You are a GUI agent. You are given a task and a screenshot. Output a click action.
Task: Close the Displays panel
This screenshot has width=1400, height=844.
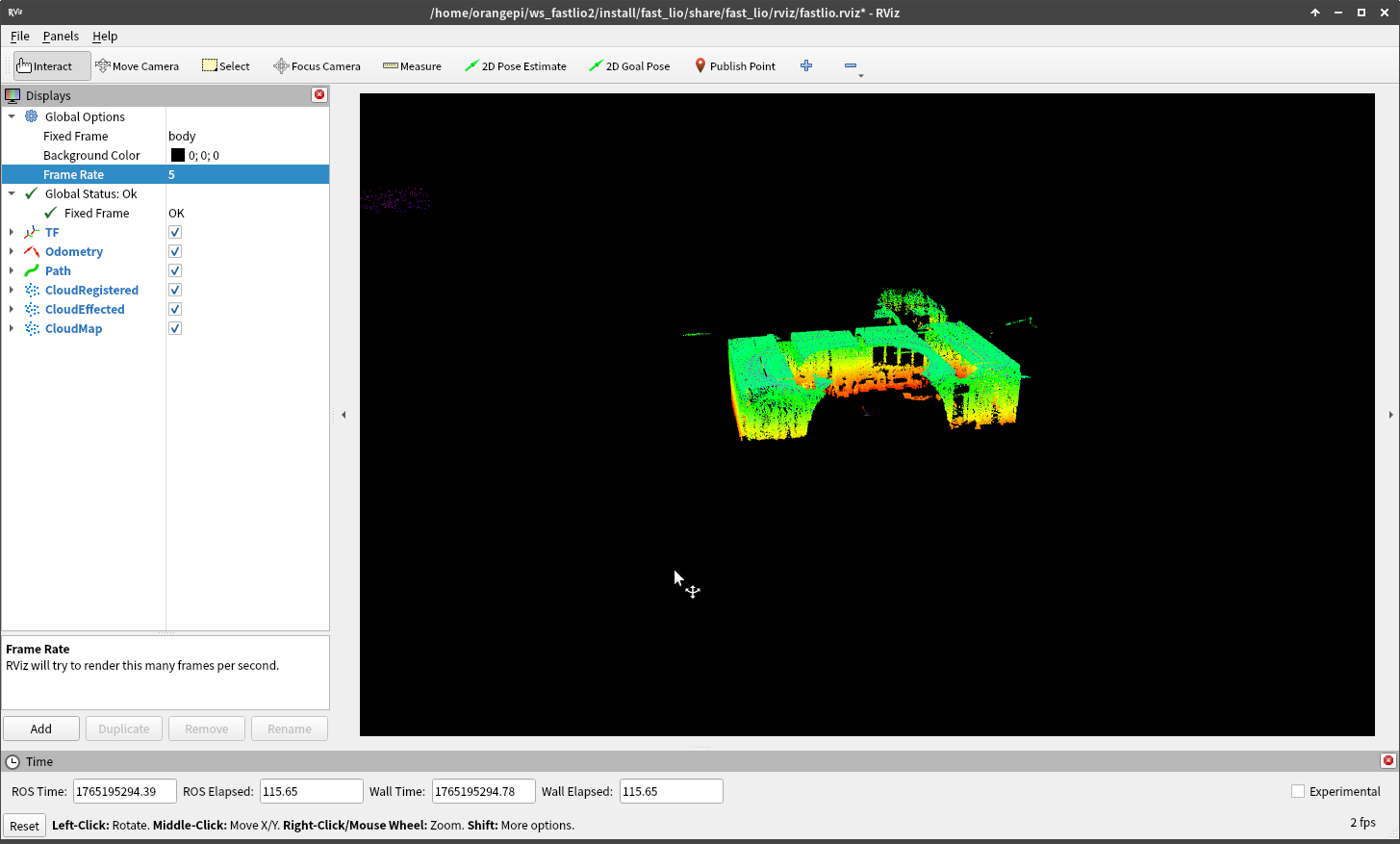click(319, 94)
